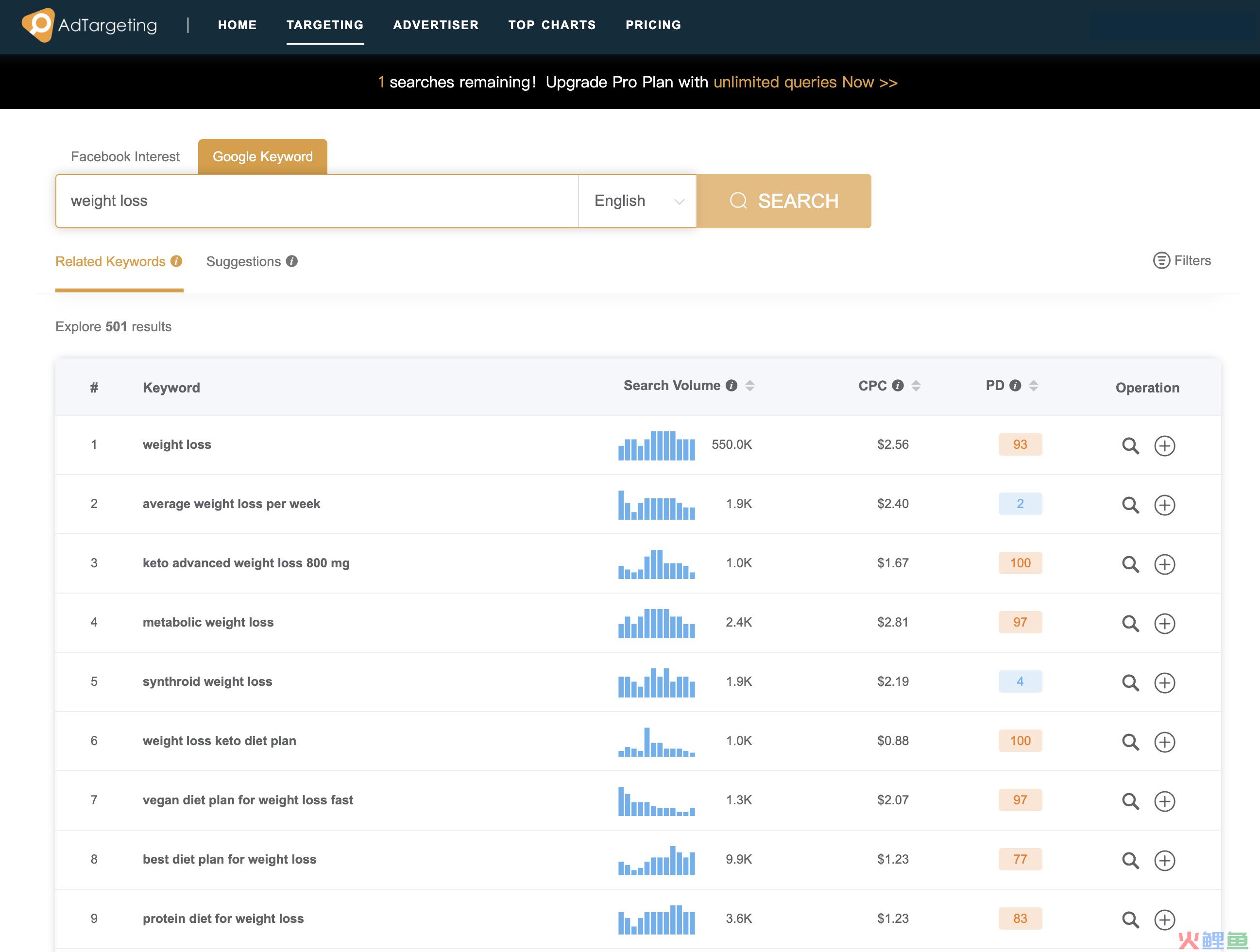
Task: Add keto advanced weight loss 800 mg keyword
Action: click(1164, 564)
